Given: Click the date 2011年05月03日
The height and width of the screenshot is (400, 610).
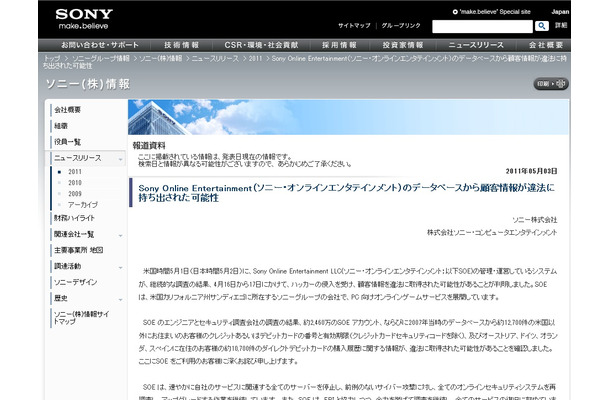Looking at the screenshot, I should [x=531, y=171].
